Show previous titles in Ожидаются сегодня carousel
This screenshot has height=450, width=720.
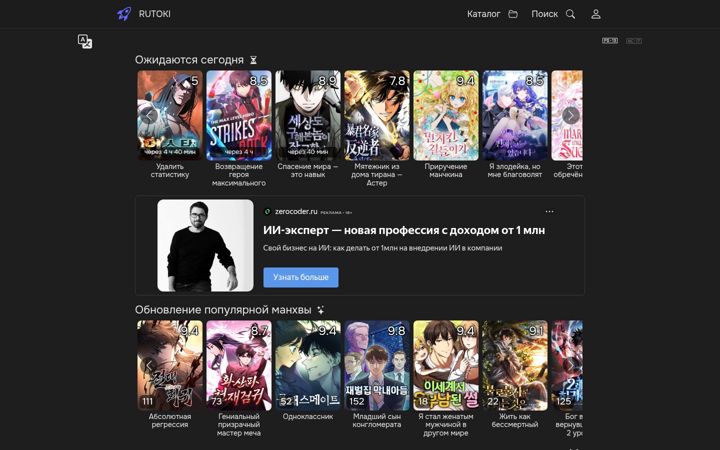pyautogui.click(x=149, y=116)
